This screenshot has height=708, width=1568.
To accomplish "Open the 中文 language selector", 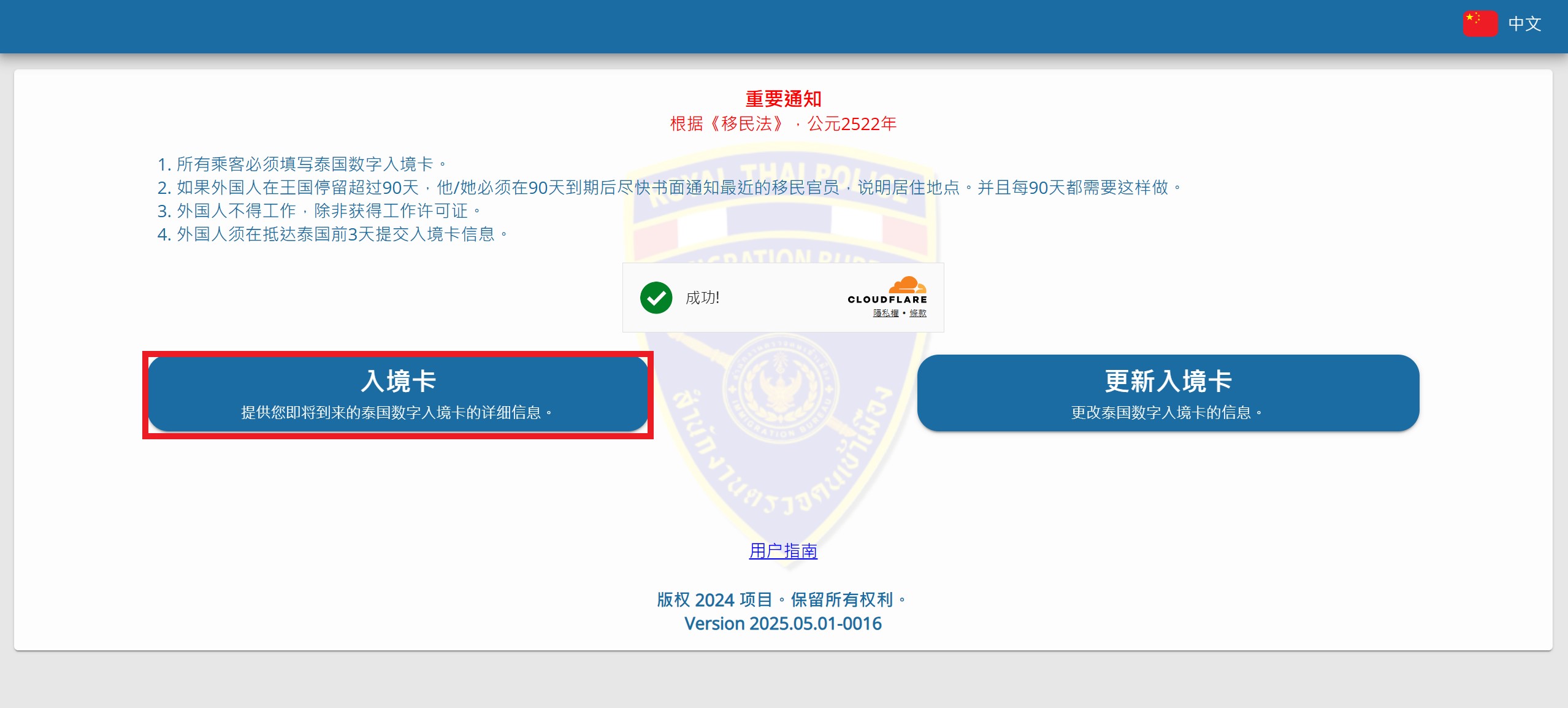I will click(x=1524, y=24).
